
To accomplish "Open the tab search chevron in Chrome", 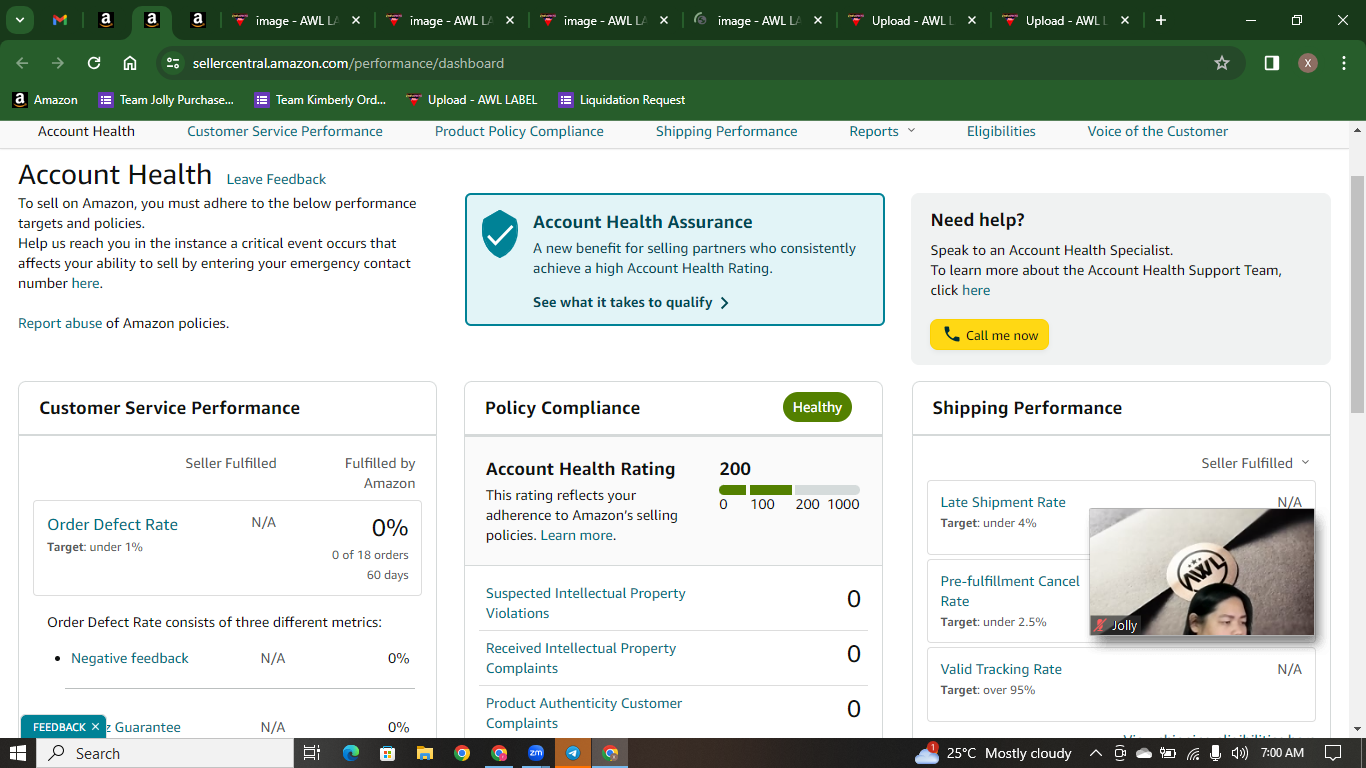I will (20, 20).
